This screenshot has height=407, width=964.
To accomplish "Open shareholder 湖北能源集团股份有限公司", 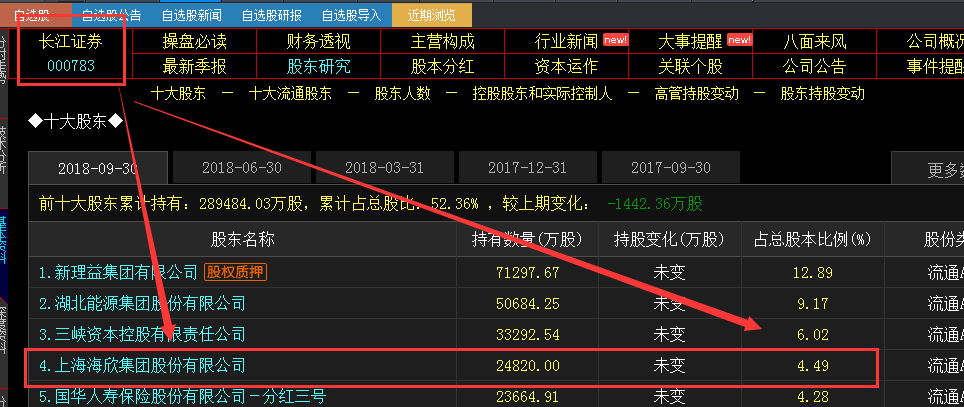I will click(142, 303).
